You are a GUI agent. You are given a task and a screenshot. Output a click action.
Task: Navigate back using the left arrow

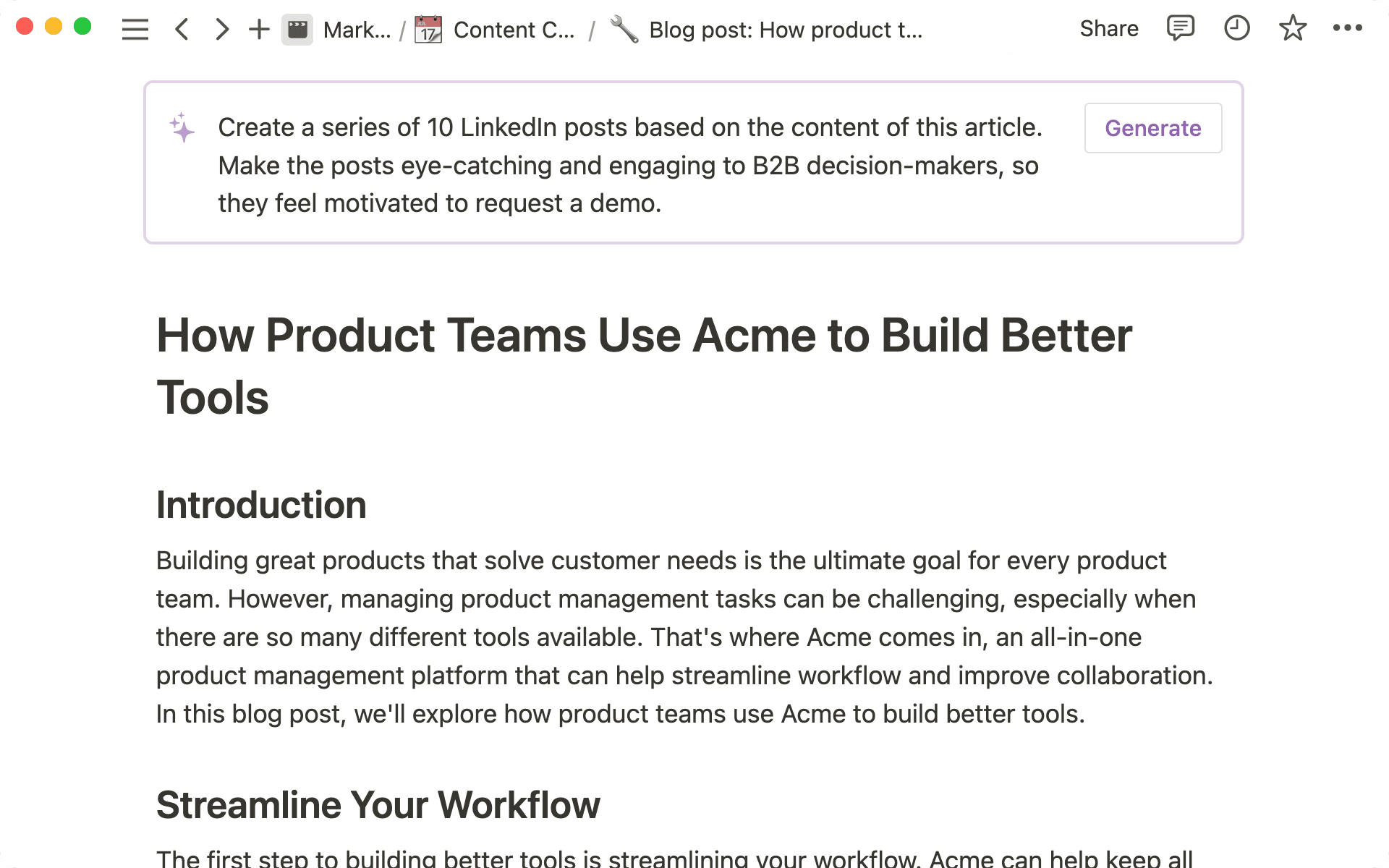point(182,30)
